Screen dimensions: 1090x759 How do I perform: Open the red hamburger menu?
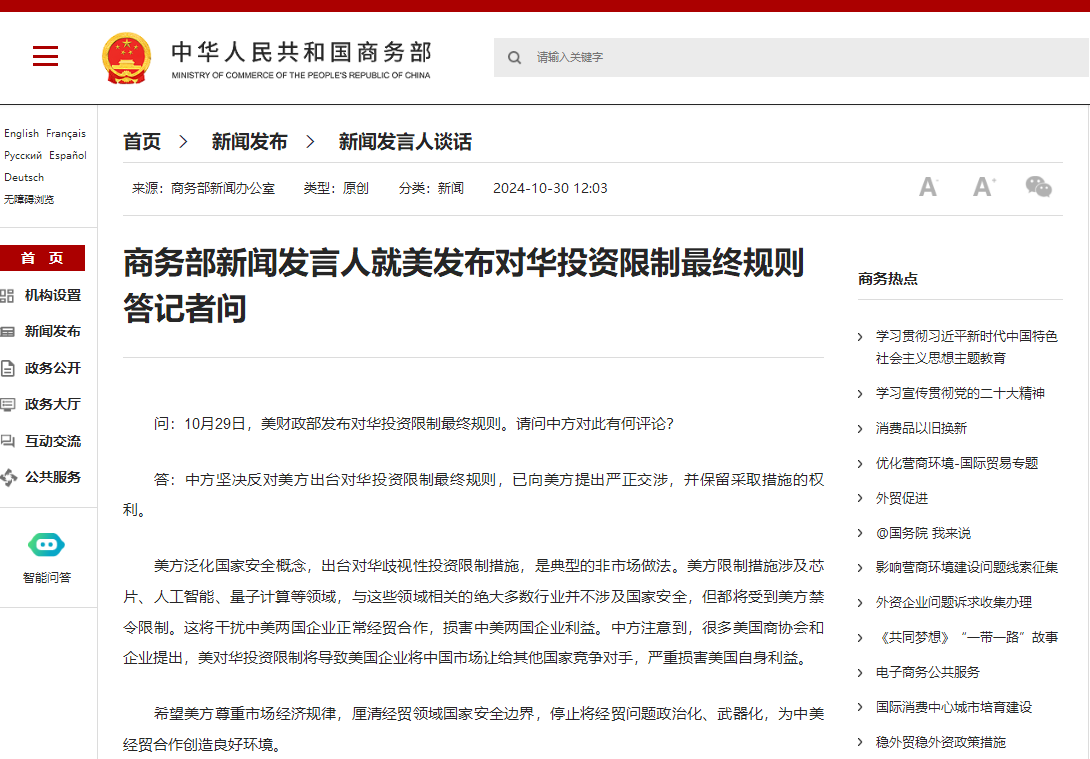45,57
